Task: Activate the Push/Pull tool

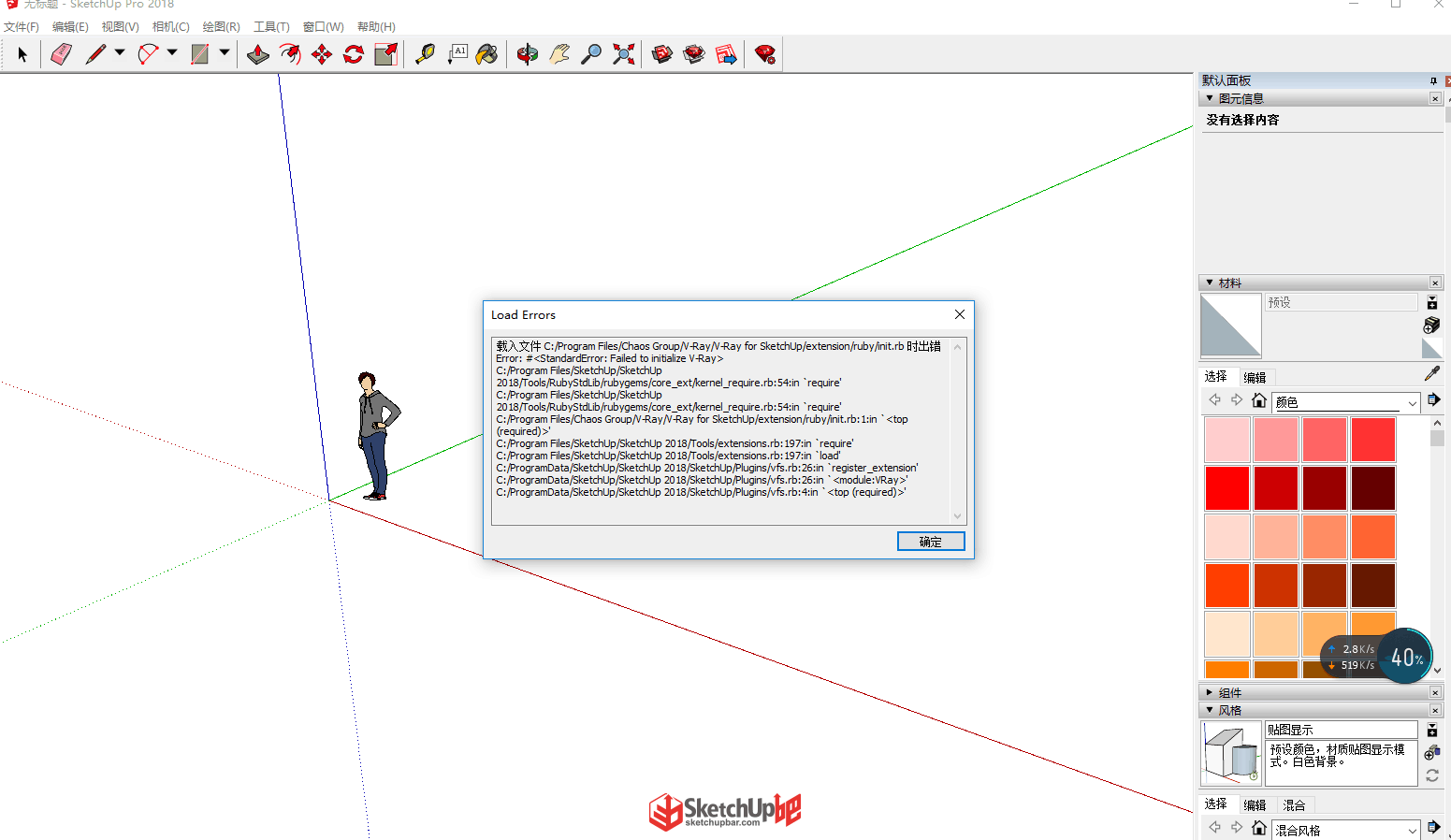Action: point(258,54)
